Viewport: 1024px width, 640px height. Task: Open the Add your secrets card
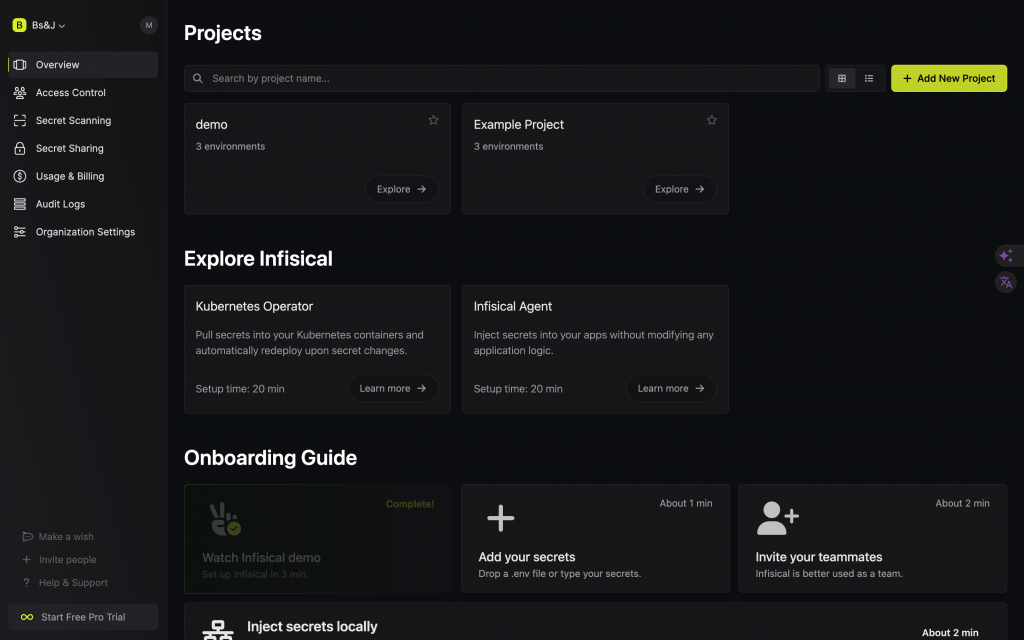595,539
